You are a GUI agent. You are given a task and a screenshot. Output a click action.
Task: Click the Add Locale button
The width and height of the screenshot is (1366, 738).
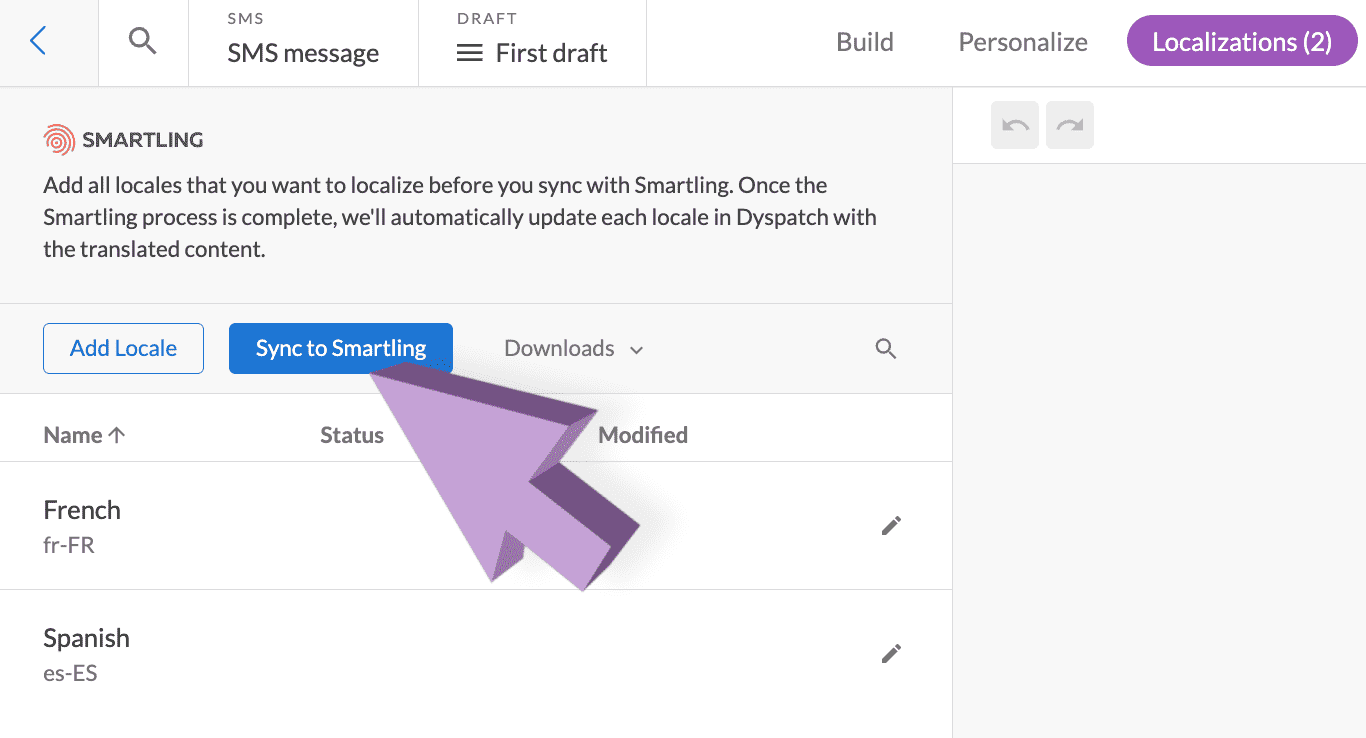[x=123, y=348]
